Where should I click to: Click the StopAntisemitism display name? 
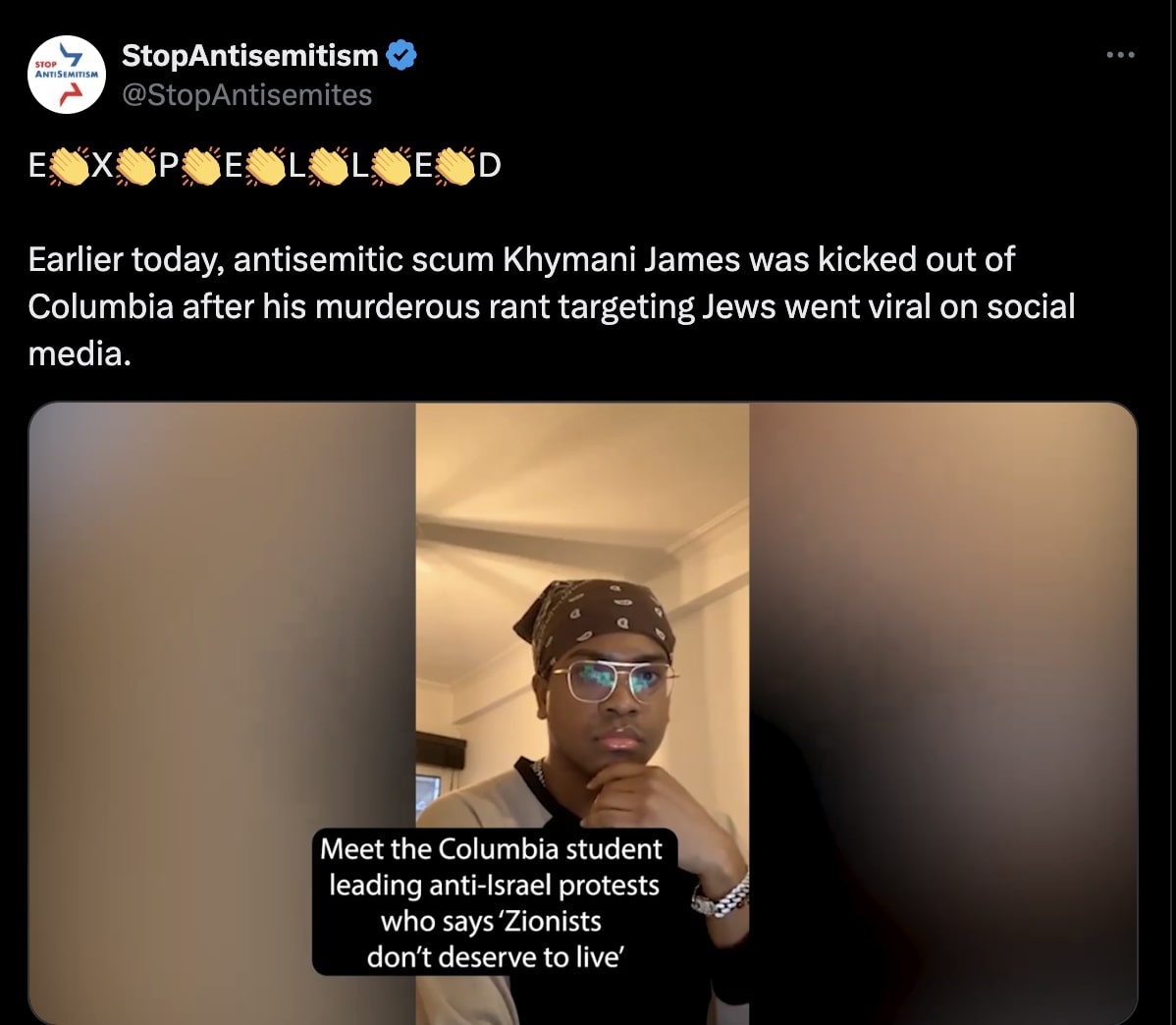click(249, 55)
